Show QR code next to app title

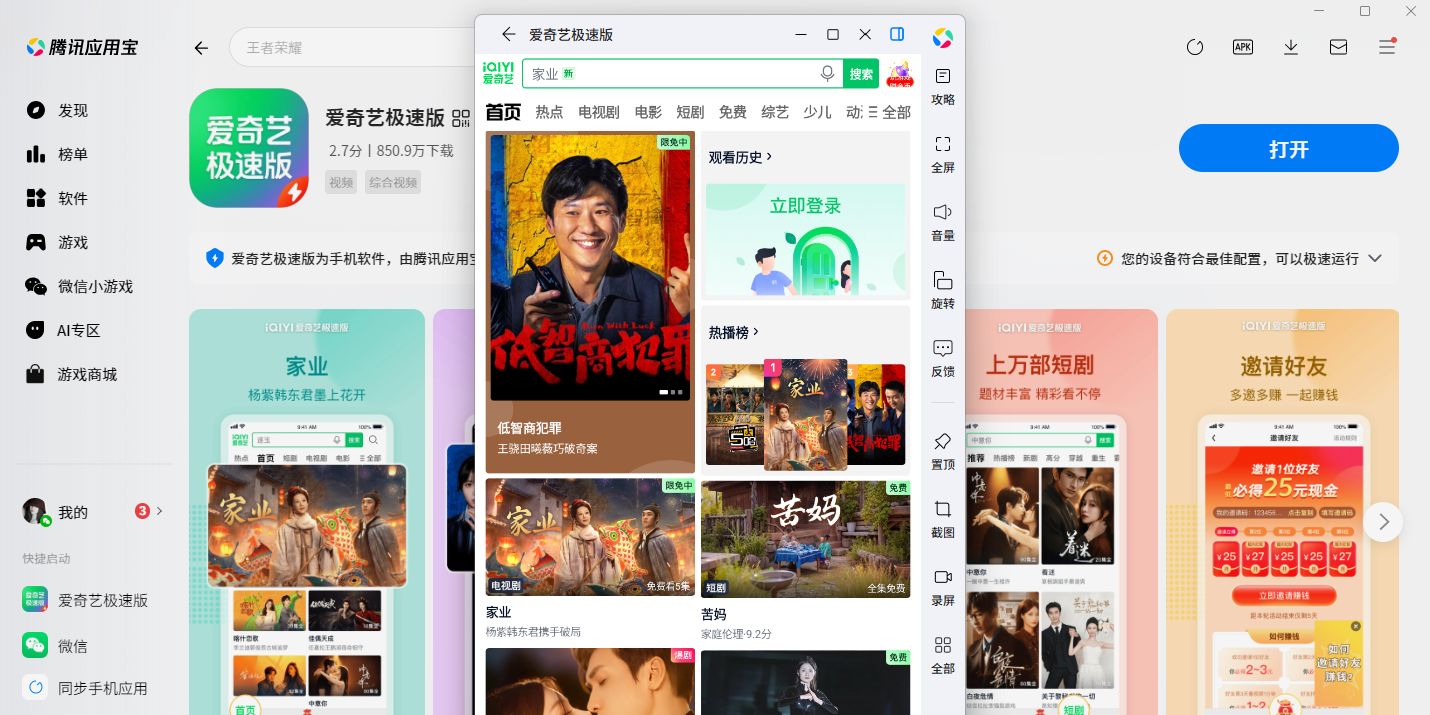(x=461, y=118)
